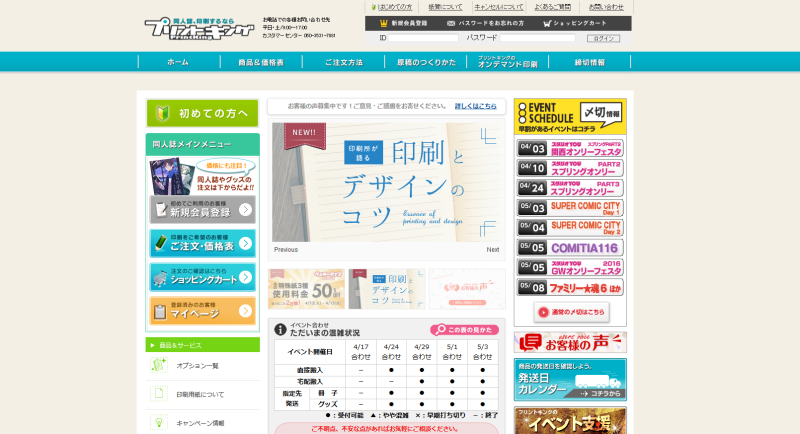Screen dimensions: 800x434
Task: Select ご注文方法 in the navigation bar
Action: tap(343, 62)
